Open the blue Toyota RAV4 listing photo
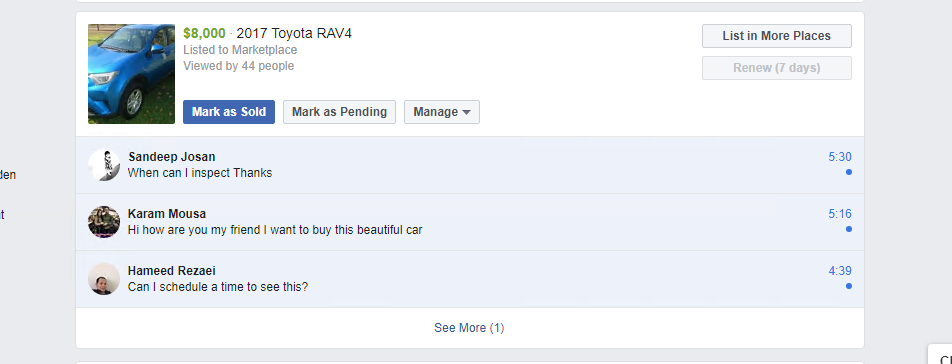This screenshot has height=364, width=952. 131,74
